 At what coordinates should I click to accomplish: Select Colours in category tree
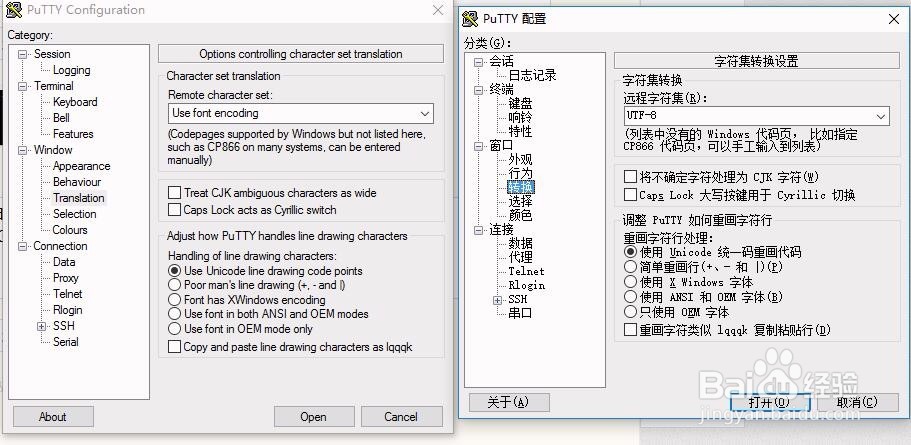point(70,230)
